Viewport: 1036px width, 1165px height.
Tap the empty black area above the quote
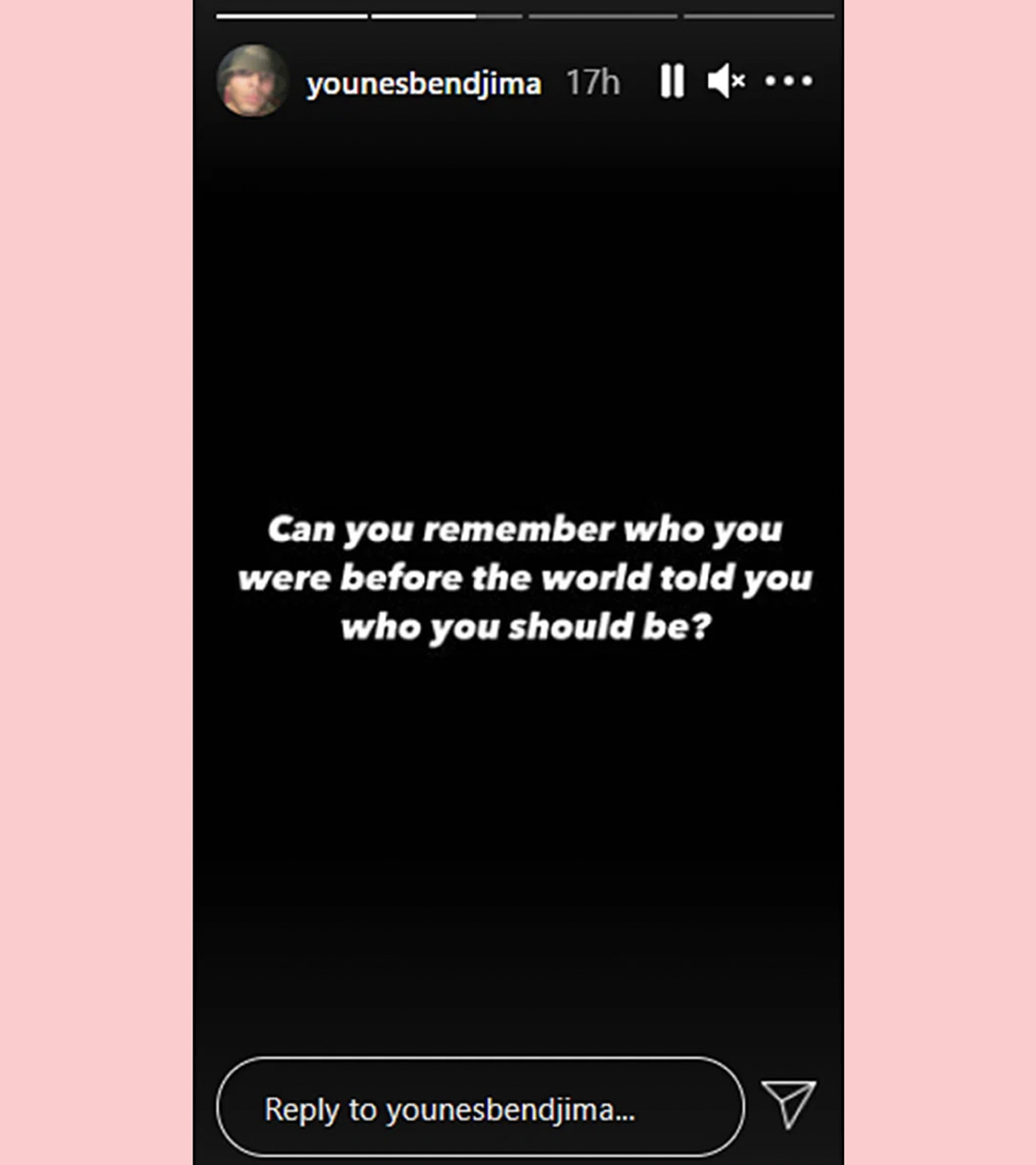coord(518,311)
